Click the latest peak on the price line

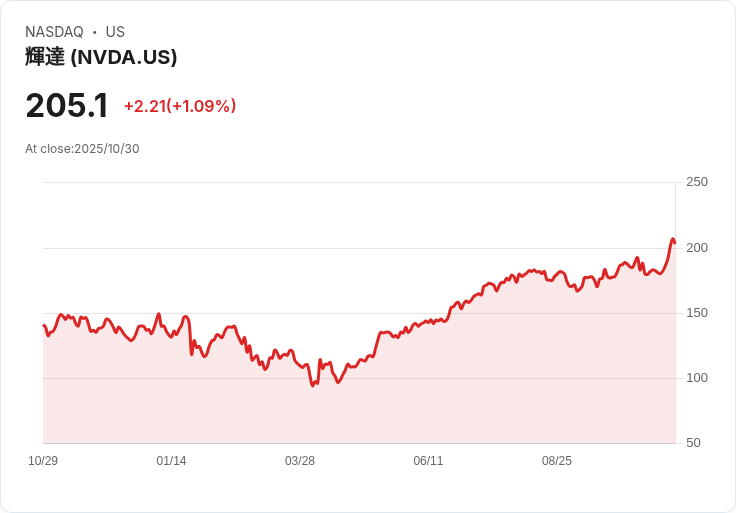click(673, 239)
